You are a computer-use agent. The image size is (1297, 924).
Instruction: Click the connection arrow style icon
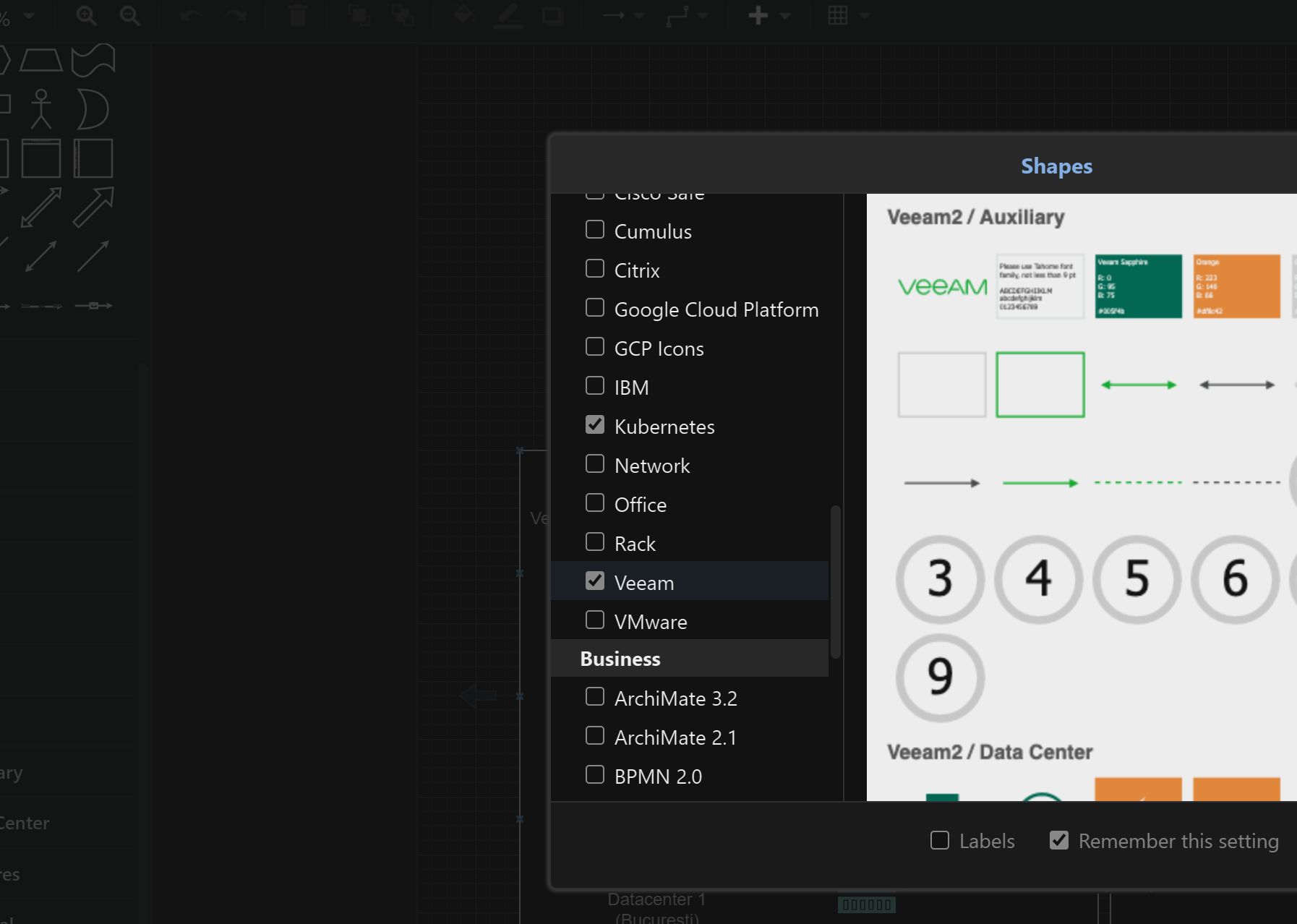coord(613,16)
